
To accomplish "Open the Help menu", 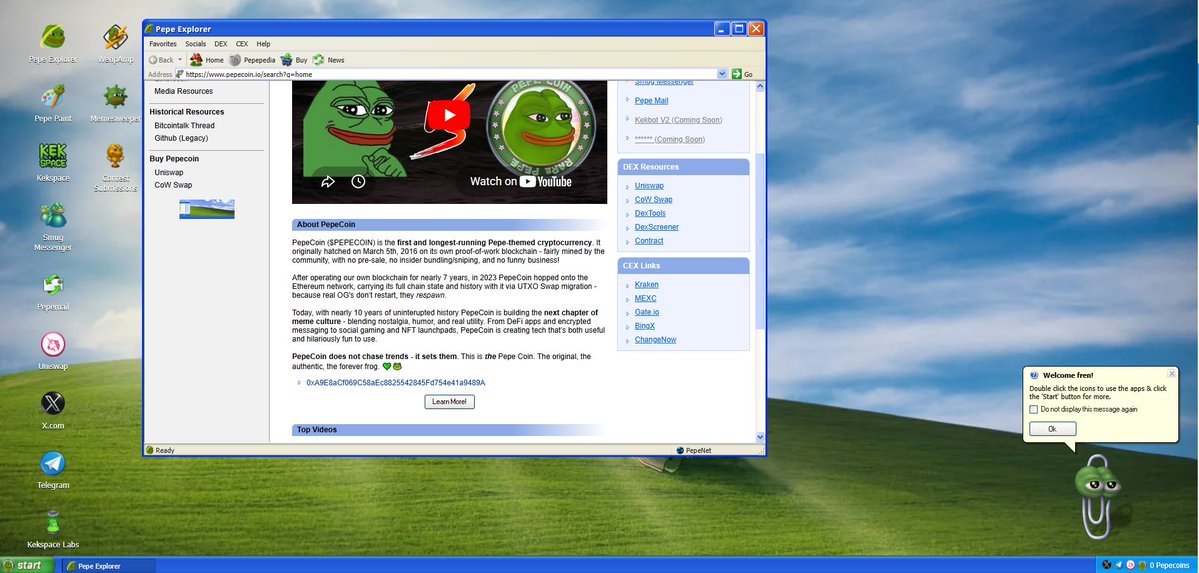I will point(263,44).
